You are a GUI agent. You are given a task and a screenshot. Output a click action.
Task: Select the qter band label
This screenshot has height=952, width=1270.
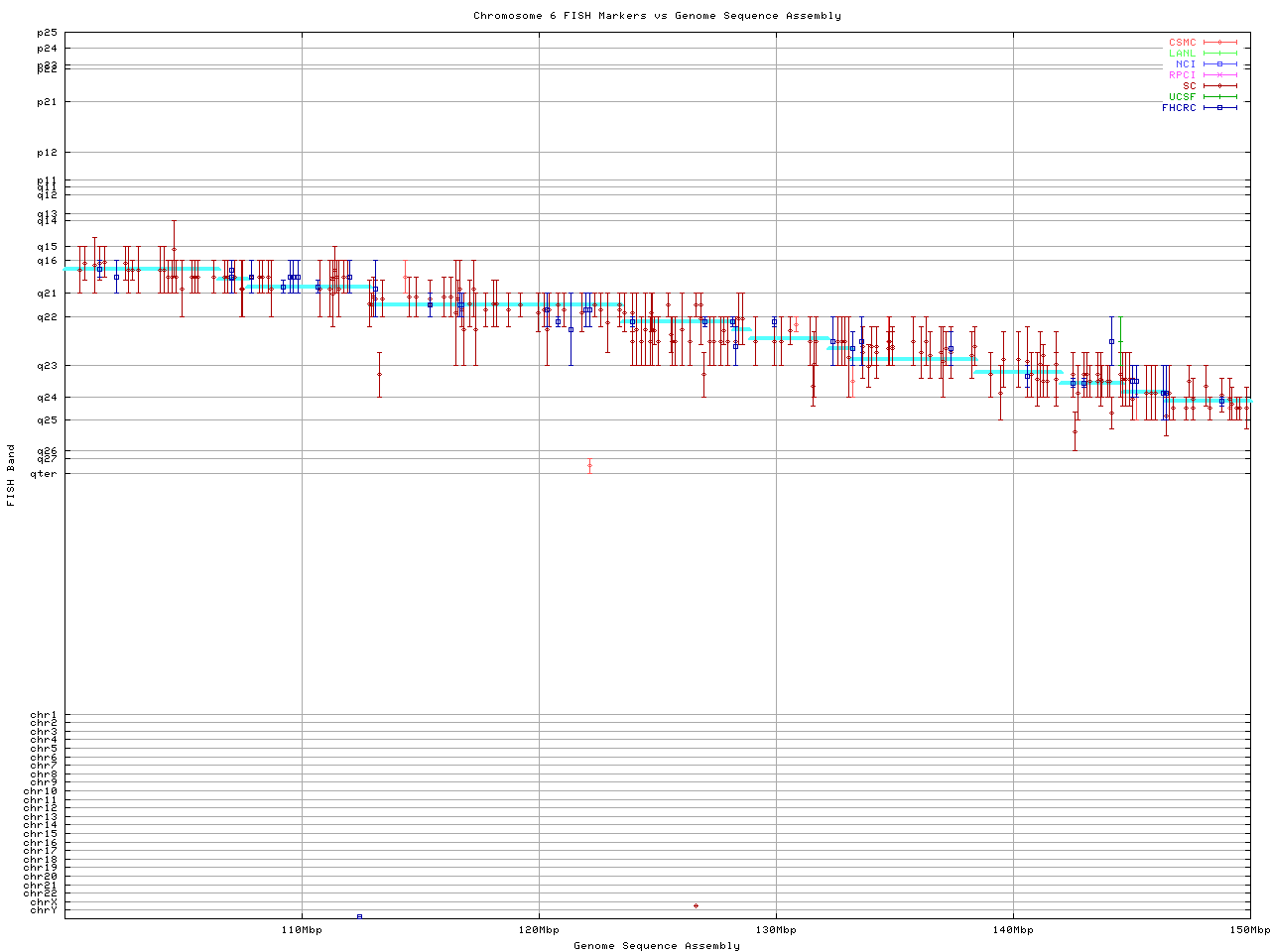coord(44,474)
